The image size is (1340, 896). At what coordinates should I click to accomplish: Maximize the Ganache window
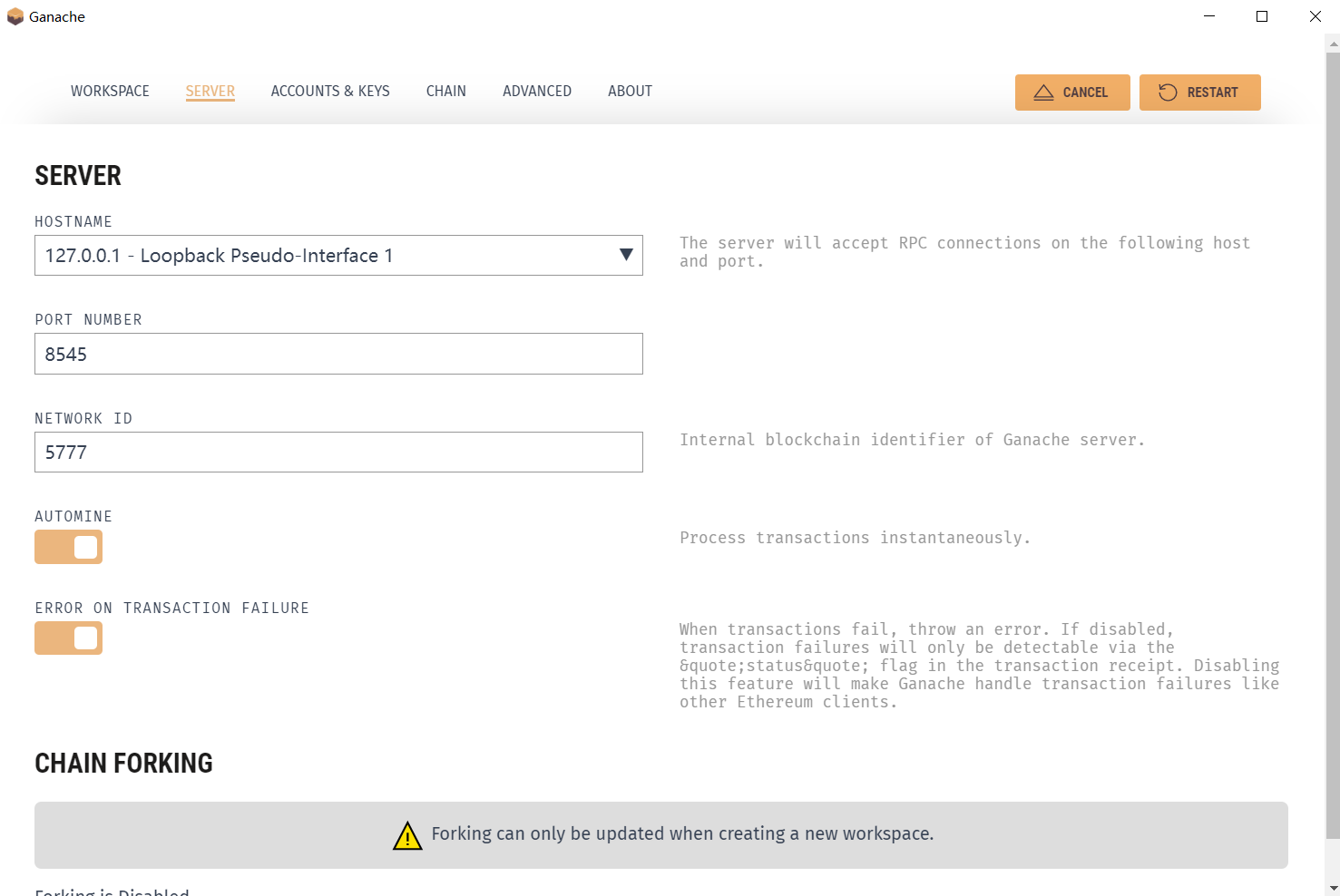(x=1261, y=16)
